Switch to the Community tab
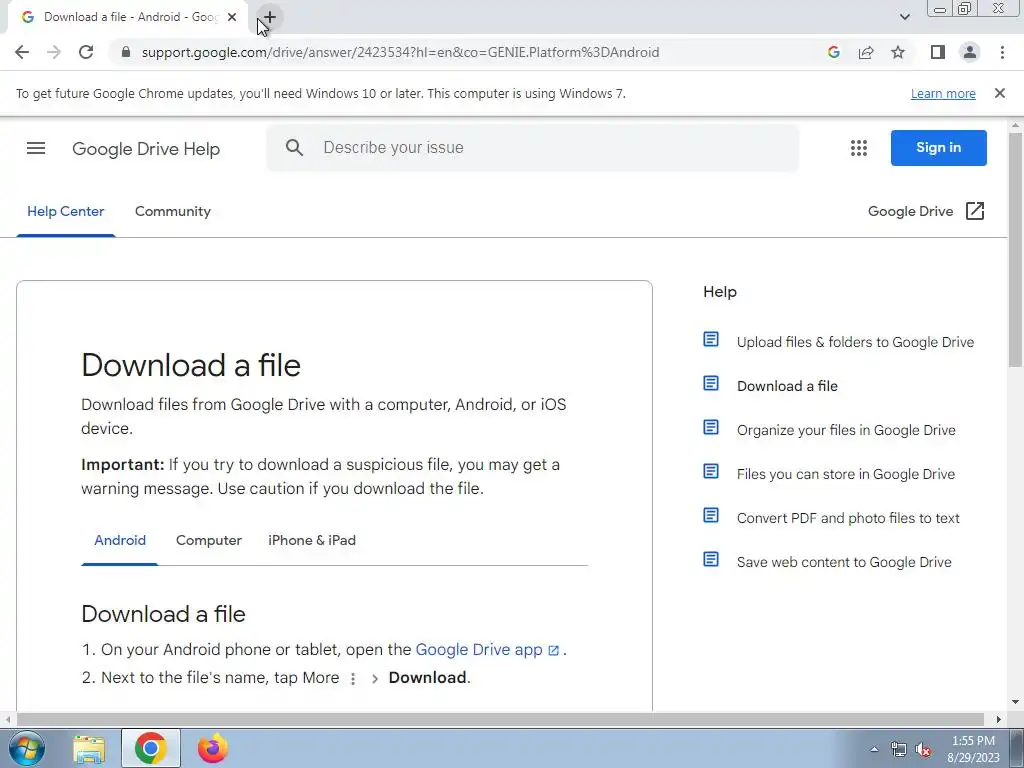1024x768 pixels. pyautogui.click(x=172, y=212)
